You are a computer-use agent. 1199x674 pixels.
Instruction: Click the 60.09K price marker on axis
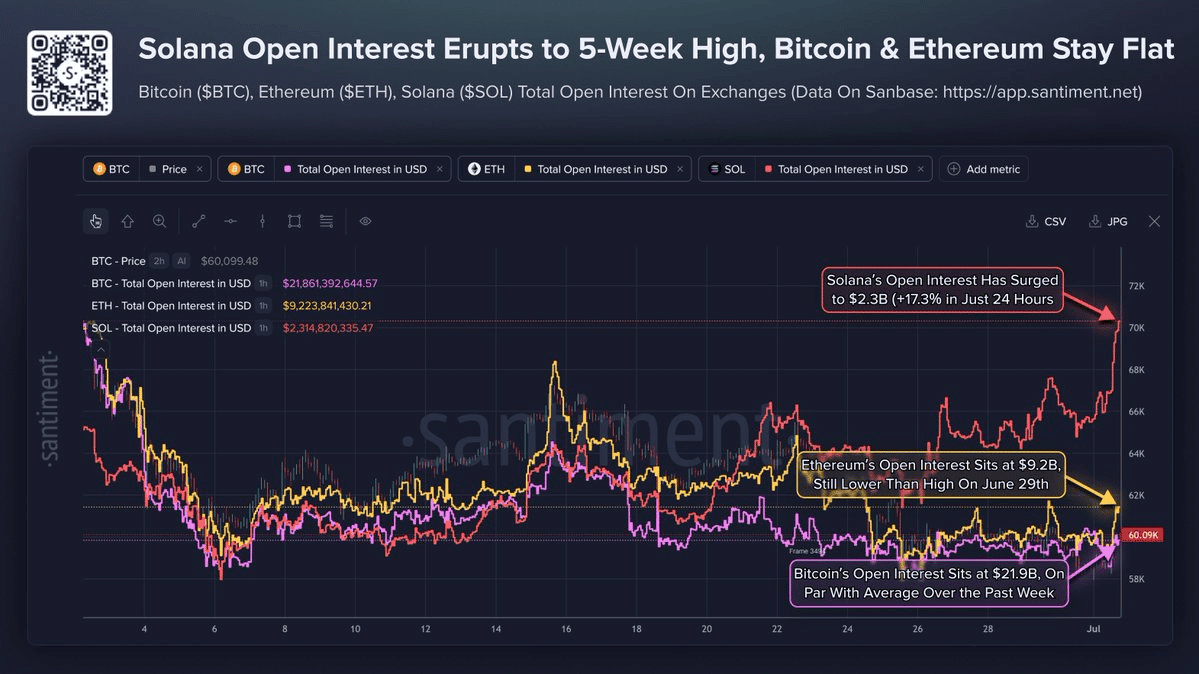(x=1142, y=535)
